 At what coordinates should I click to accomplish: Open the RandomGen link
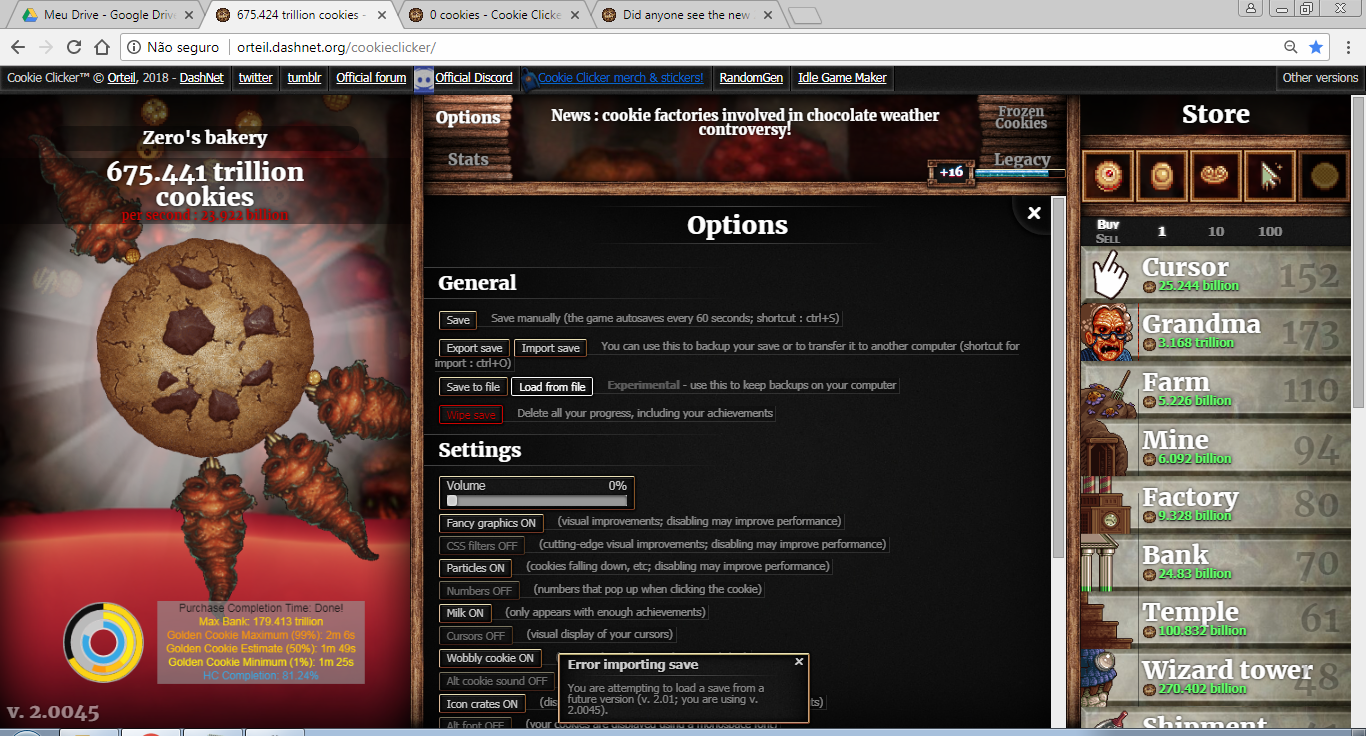[x=751, y=78]
